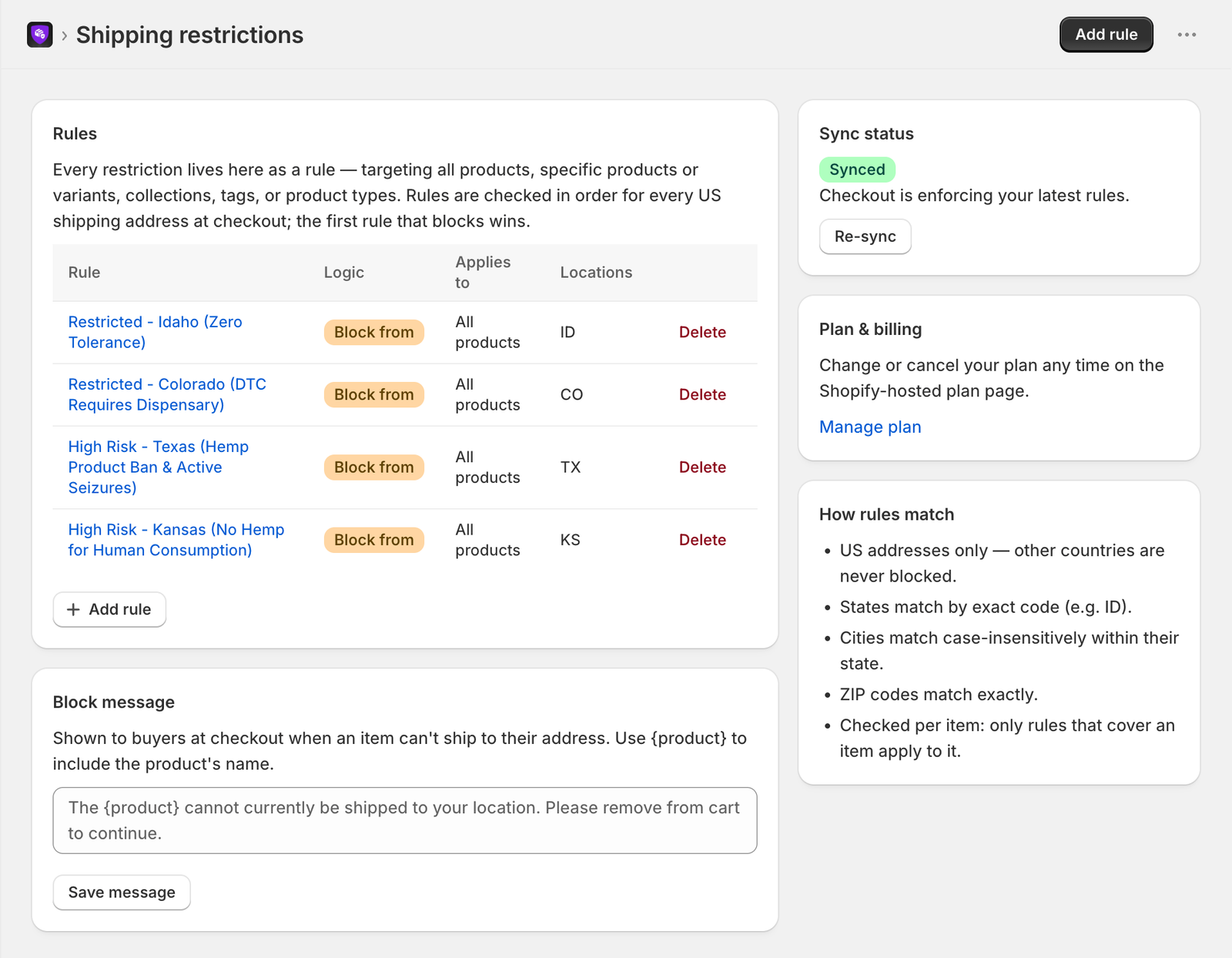This screenshot has width=1232, height=958.
Task: Click the Rules card heading
Action: click(x=75, y=134)
